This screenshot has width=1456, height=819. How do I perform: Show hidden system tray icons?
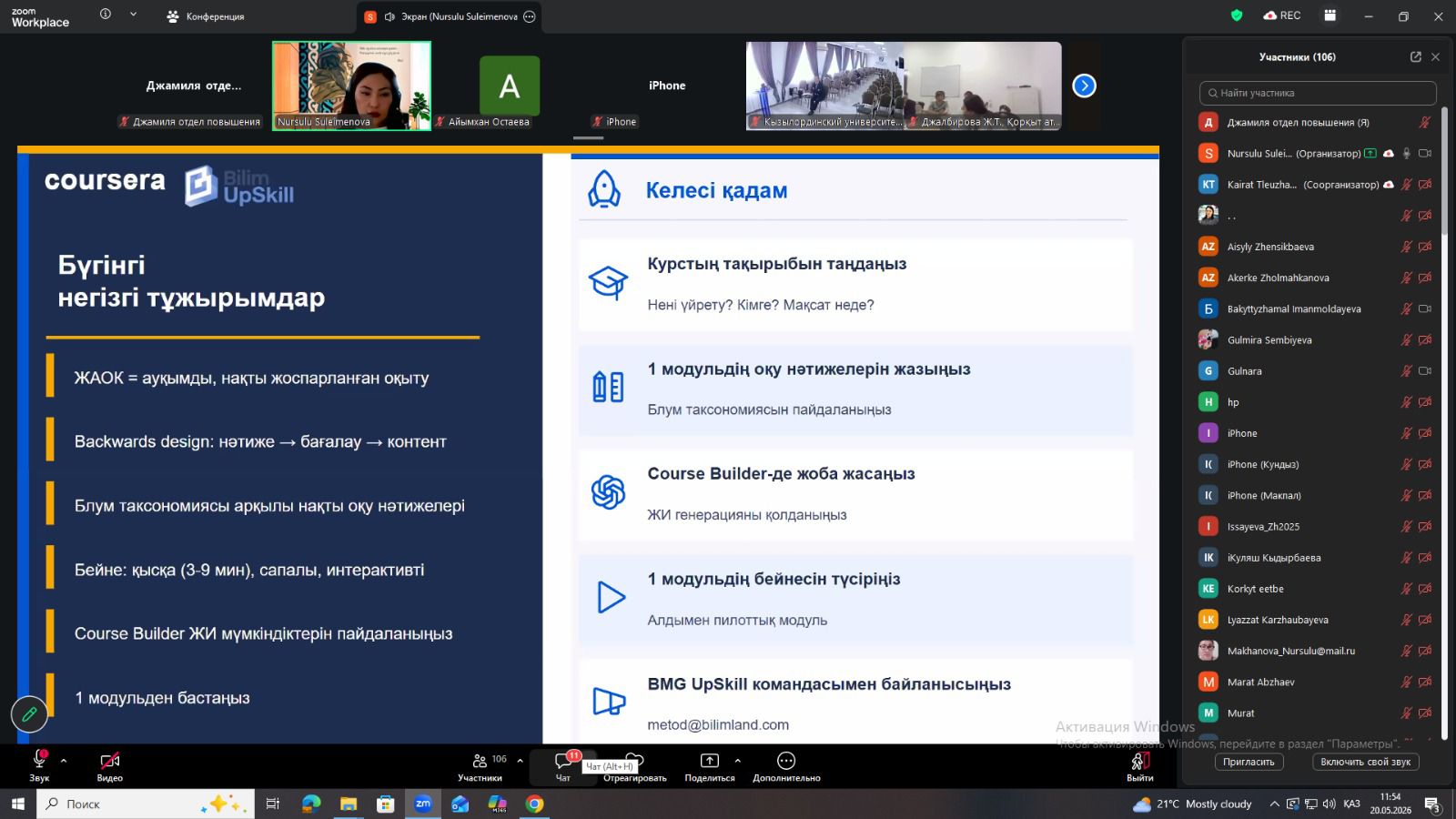tap(1274, 804)
